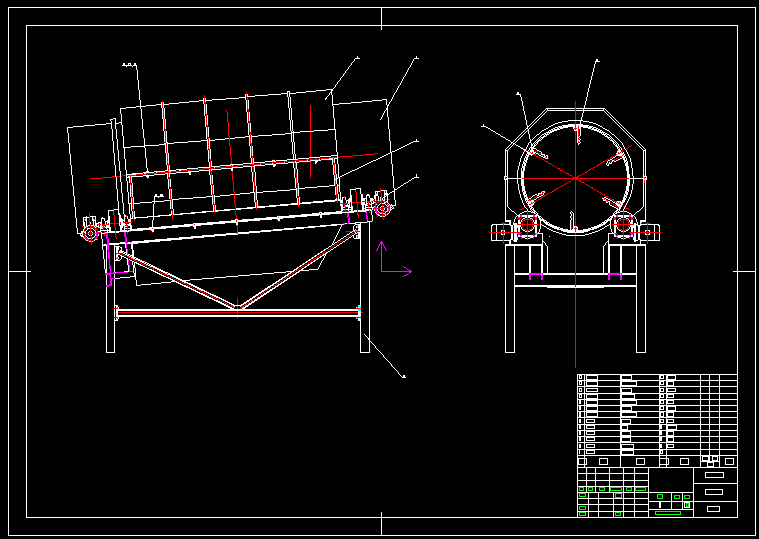Select the left leg of the side-view frame
Viewport: 759px width, 539px height.
110,298
